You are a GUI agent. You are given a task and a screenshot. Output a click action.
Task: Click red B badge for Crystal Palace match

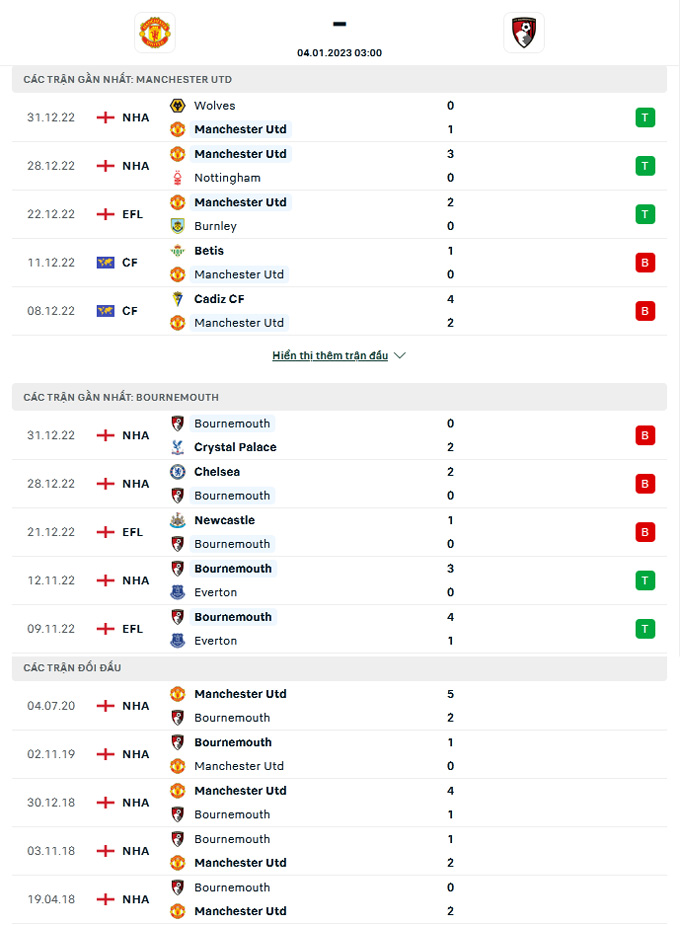(645, 435)
